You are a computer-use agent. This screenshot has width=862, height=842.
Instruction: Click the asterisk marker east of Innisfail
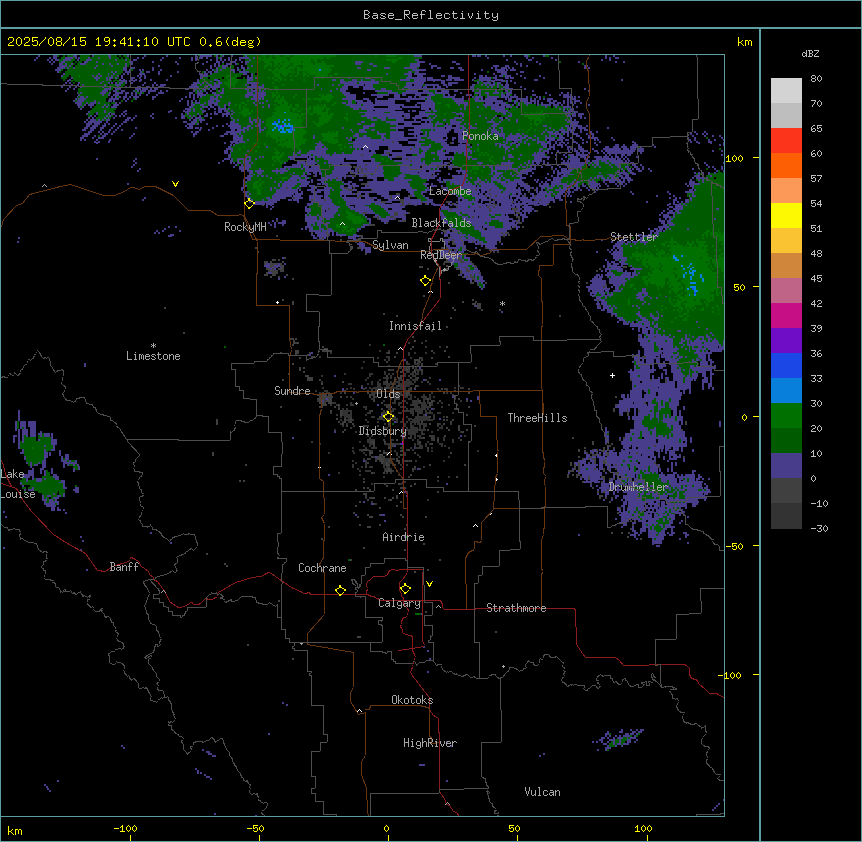coord(502,303)
